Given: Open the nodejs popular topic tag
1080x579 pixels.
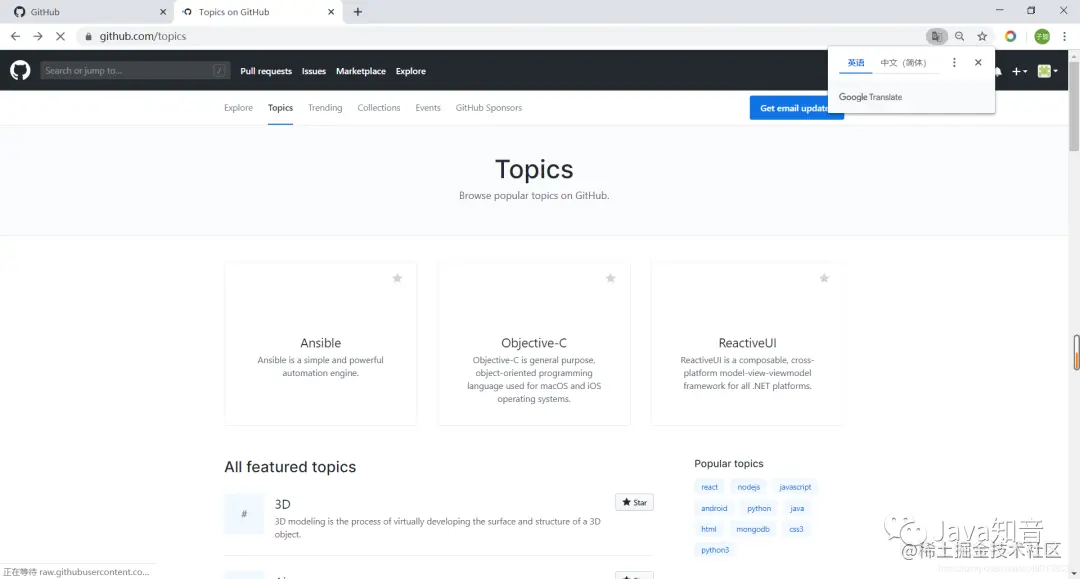Looking at the screenshot, I should pyautogui.click(x=749, y=487).
